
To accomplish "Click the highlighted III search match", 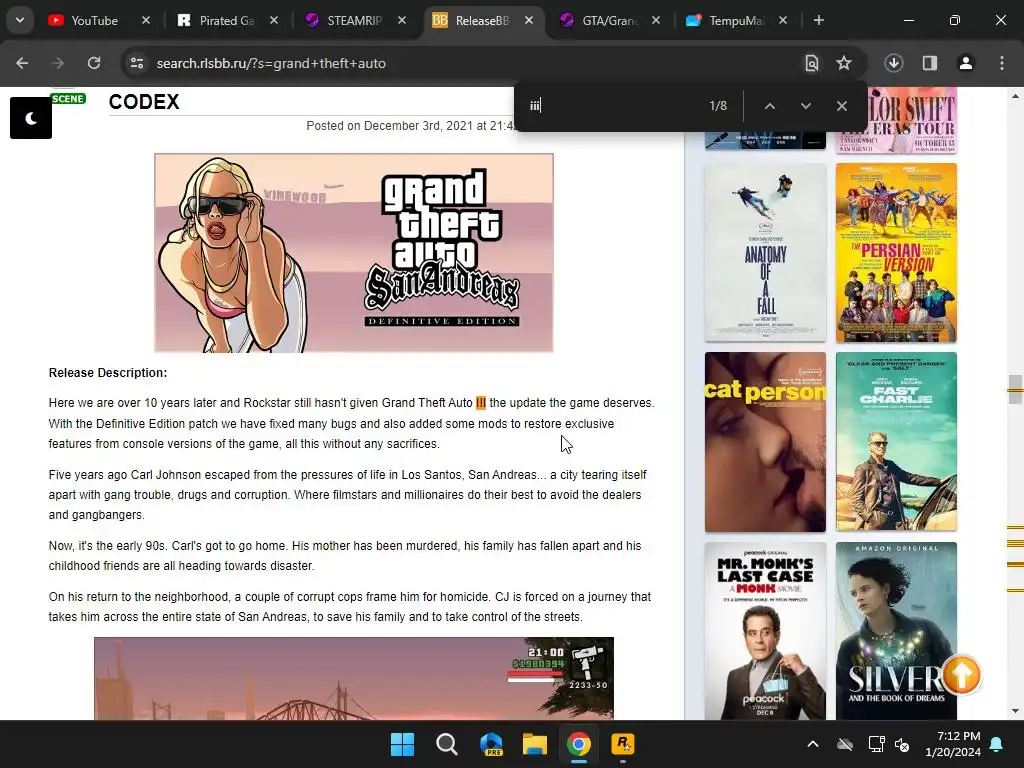I will pyautogui.click(x=481, y=403).
